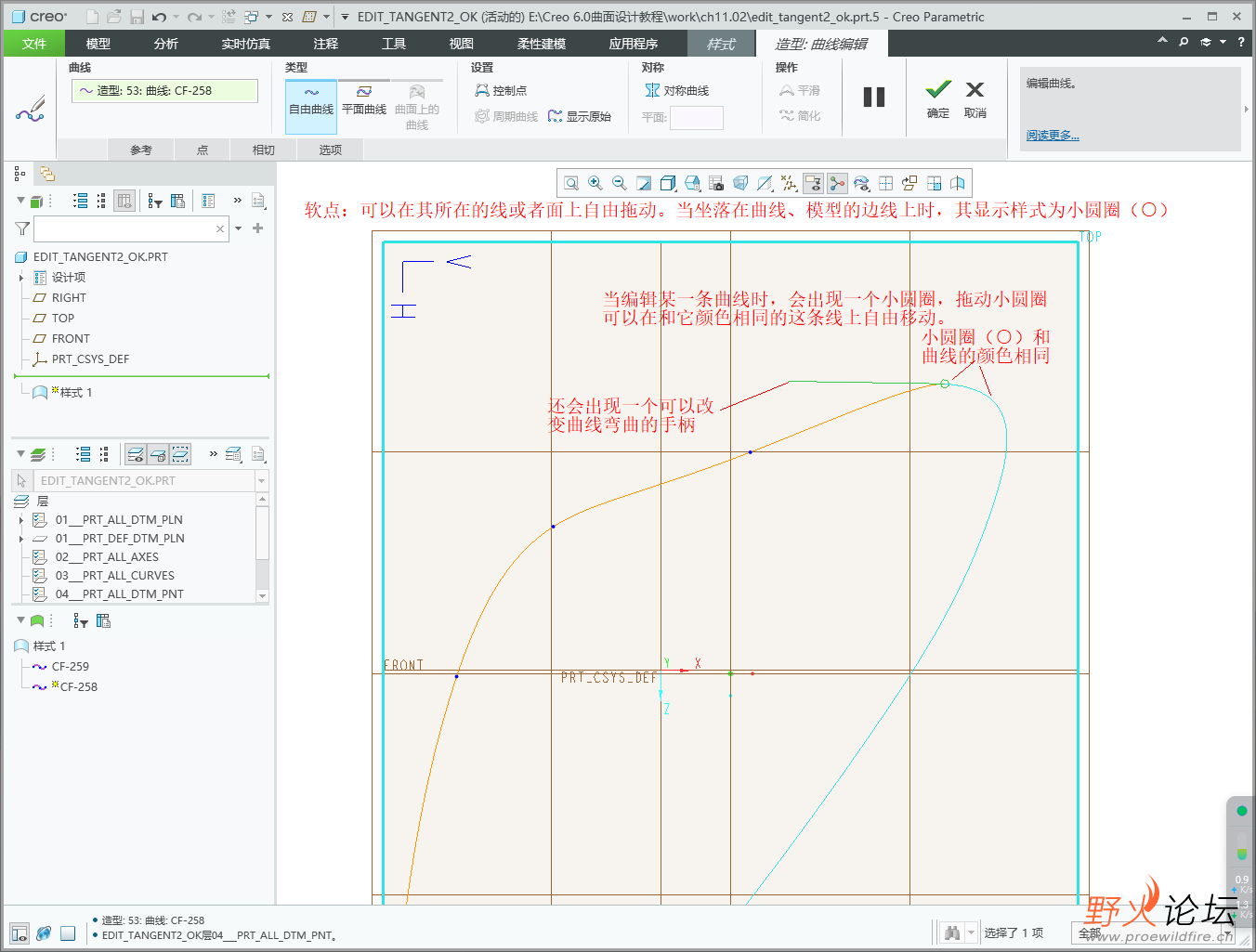This screenshot has height=952, width=1256.
Task: Toggle Symmetric Curve (对称曲线) option
Action: [x=676, y=90]
